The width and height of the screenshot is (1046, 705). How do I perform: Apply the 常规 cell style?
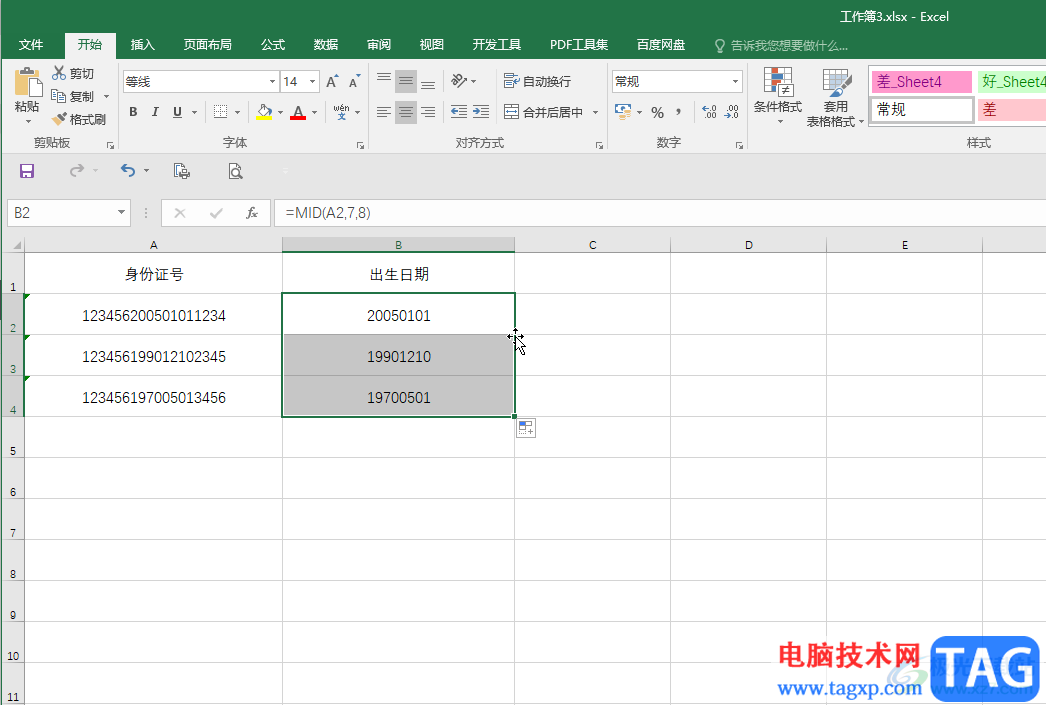921,110
